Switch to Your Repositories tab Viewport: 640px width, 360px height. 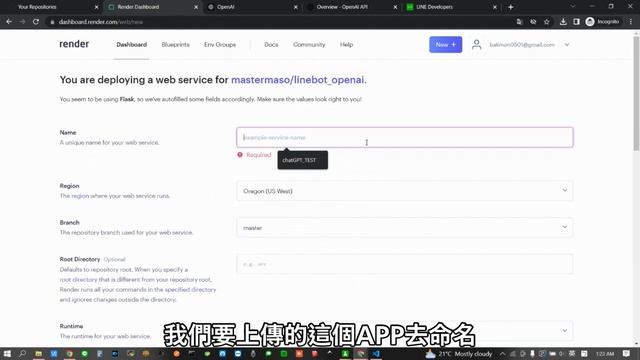click(51, 7)
